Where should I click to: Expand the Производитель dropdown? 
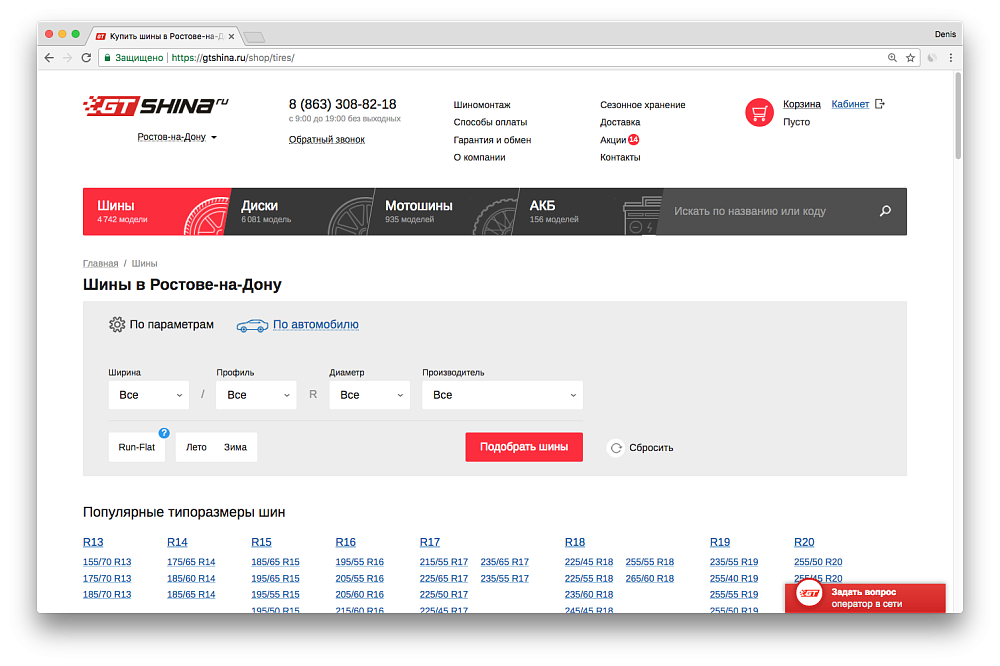[503, 395]
